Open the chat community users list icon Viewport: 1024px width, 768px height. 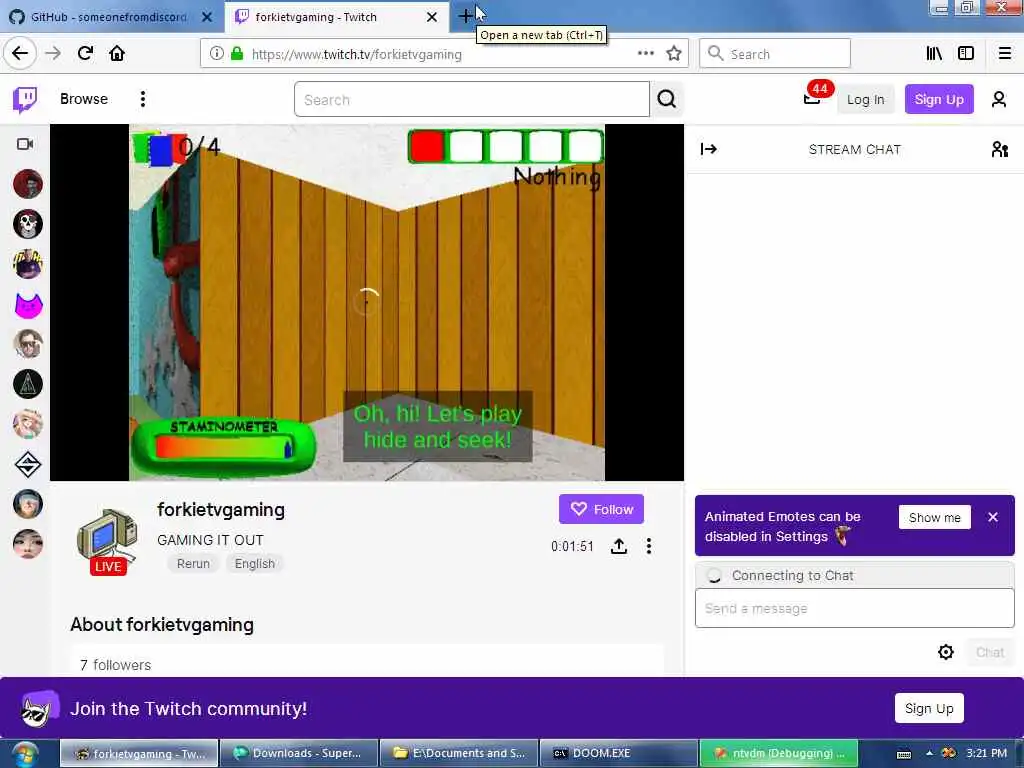[999, 150]
